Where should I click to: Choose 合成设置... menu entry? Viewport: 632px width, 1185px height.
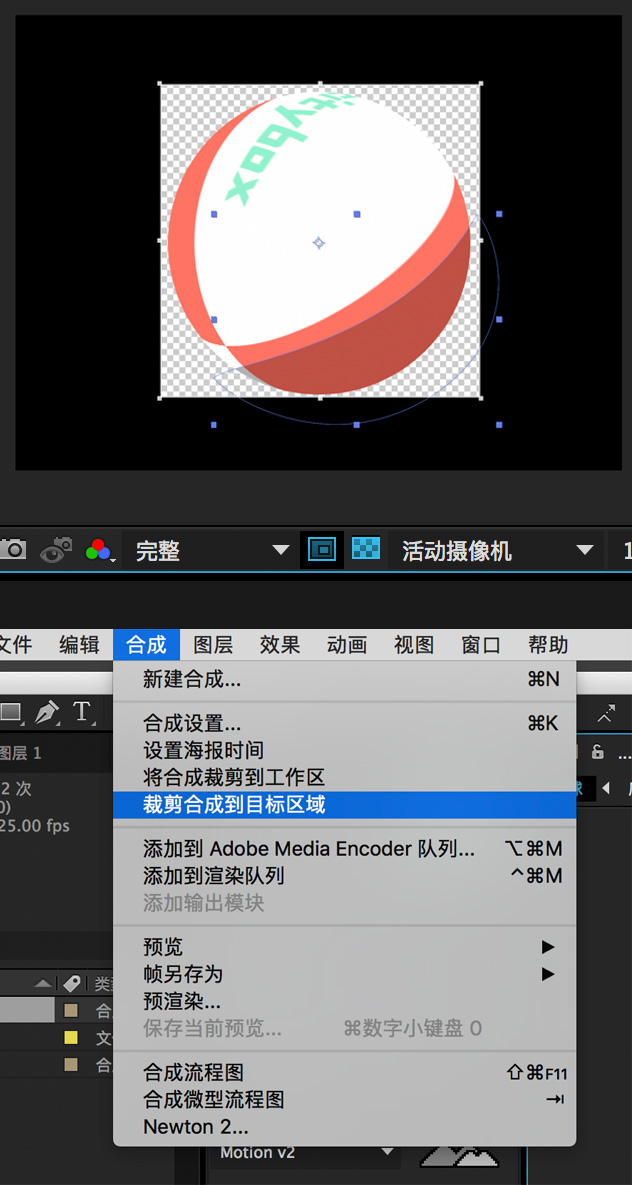click(x=345, y=723)
